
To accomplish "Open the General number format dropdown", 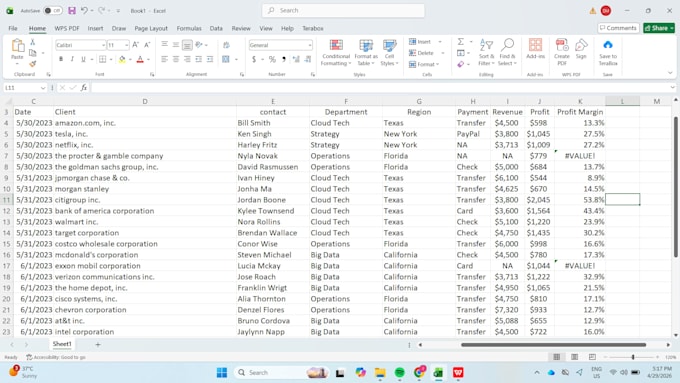I will click(x=310, y=45).
